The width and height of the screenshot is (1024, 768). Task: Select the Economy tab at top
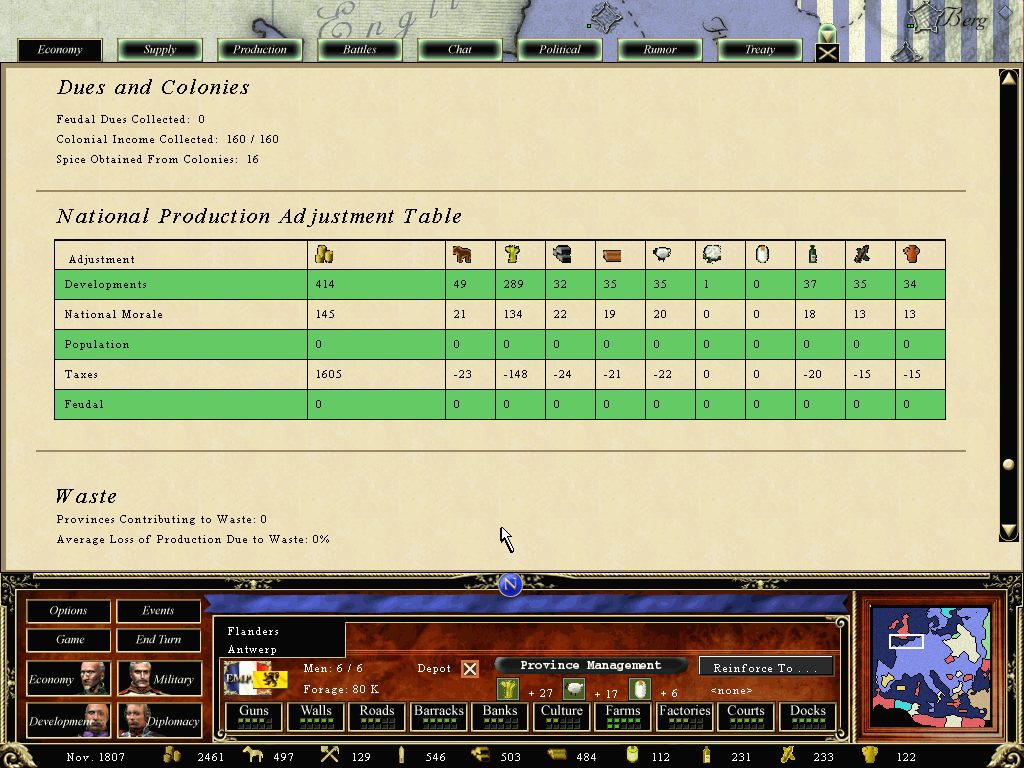[59, 50]
